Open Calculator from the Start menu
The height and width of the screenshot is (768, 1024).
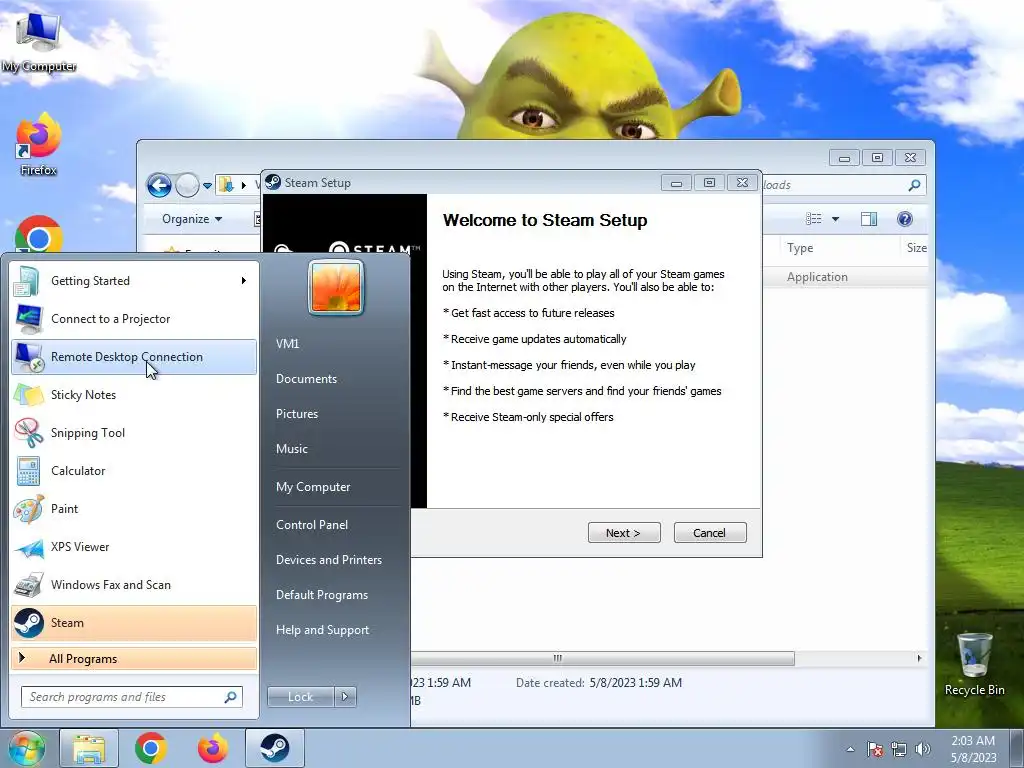click(x=134, y=470)
